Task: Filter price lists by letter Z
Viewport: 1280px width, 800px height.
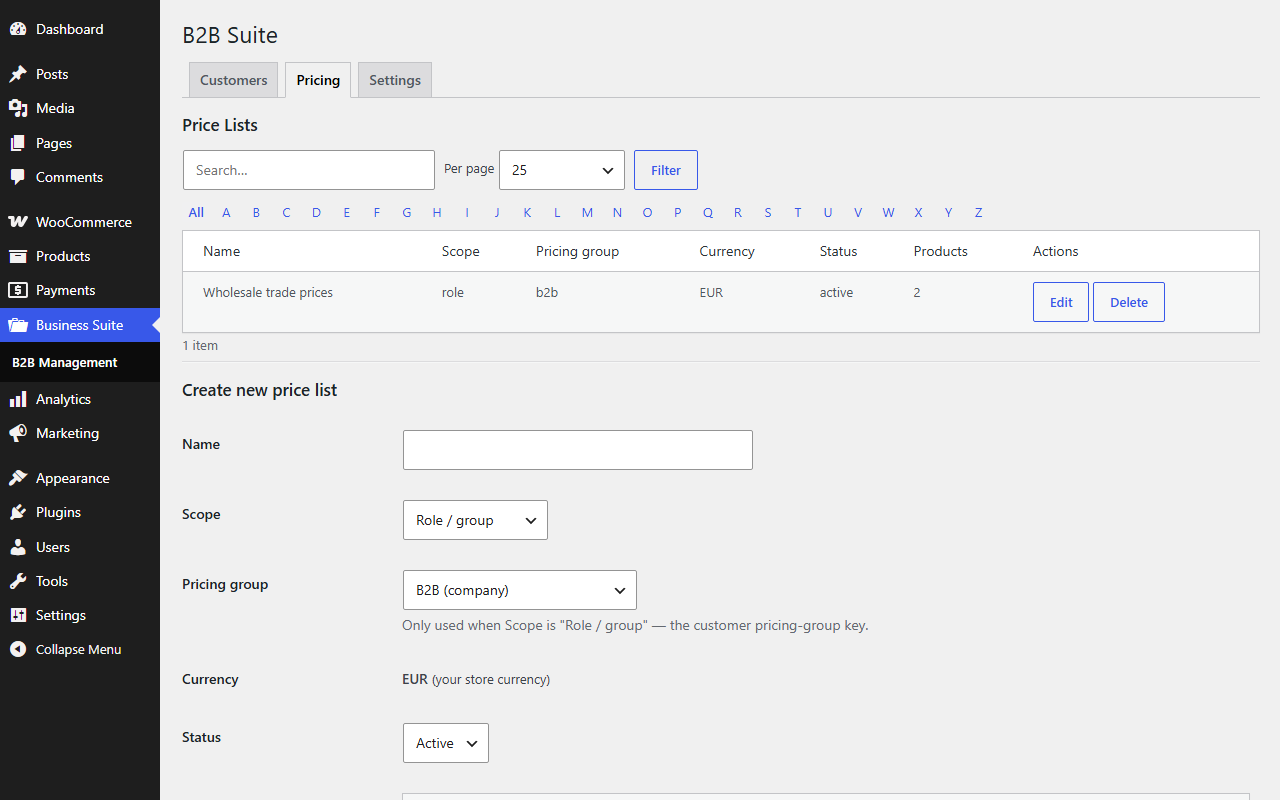Action: click(x=979, y=212)
